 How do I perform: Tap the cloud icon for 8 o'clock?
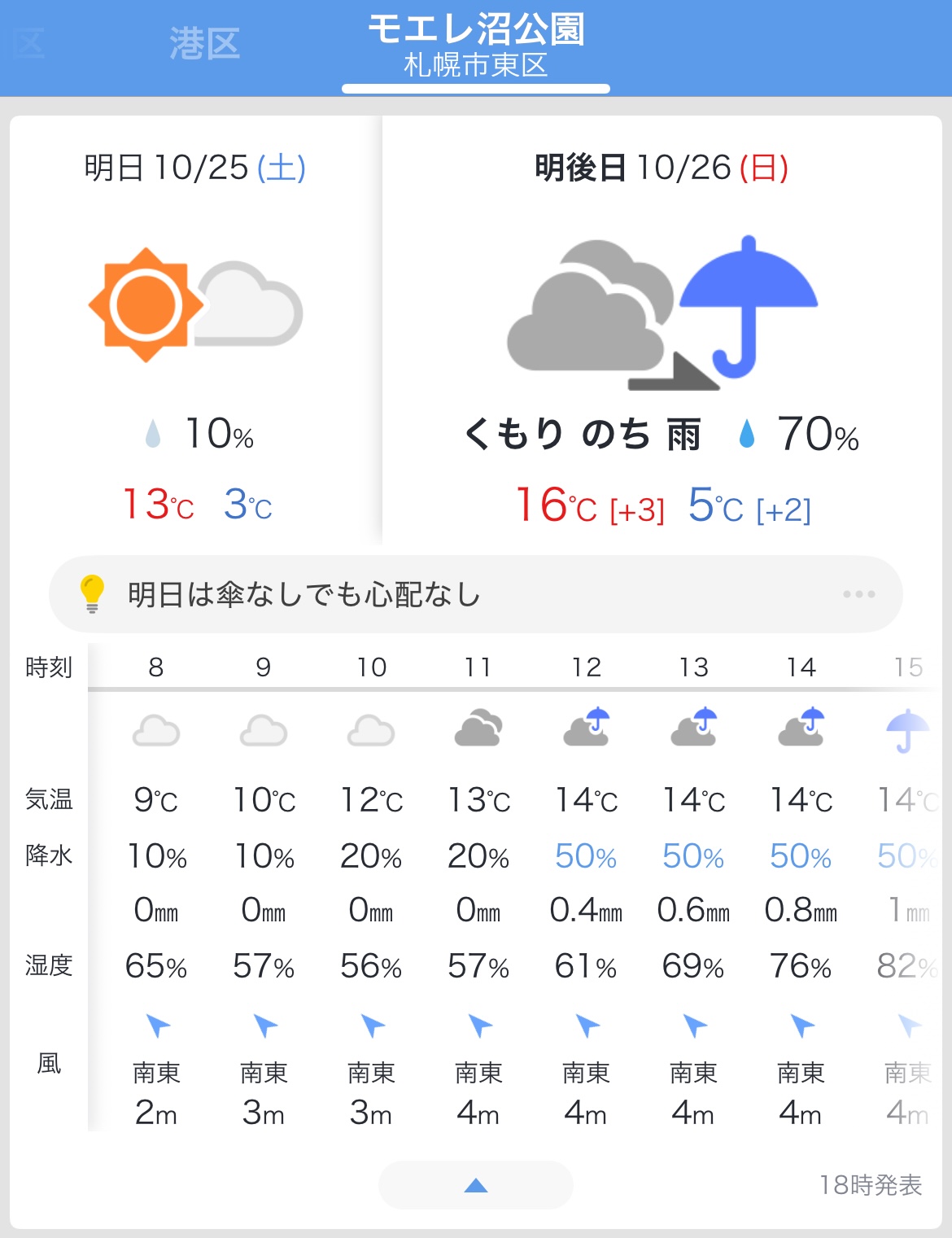tap(155, 730)
